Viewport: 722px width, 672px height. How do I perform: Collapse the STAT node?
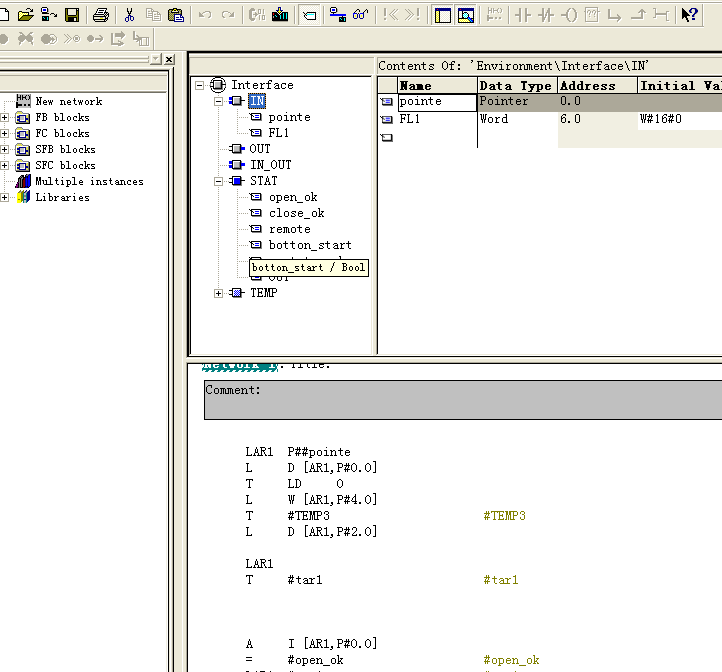click(x=219, y=181)
